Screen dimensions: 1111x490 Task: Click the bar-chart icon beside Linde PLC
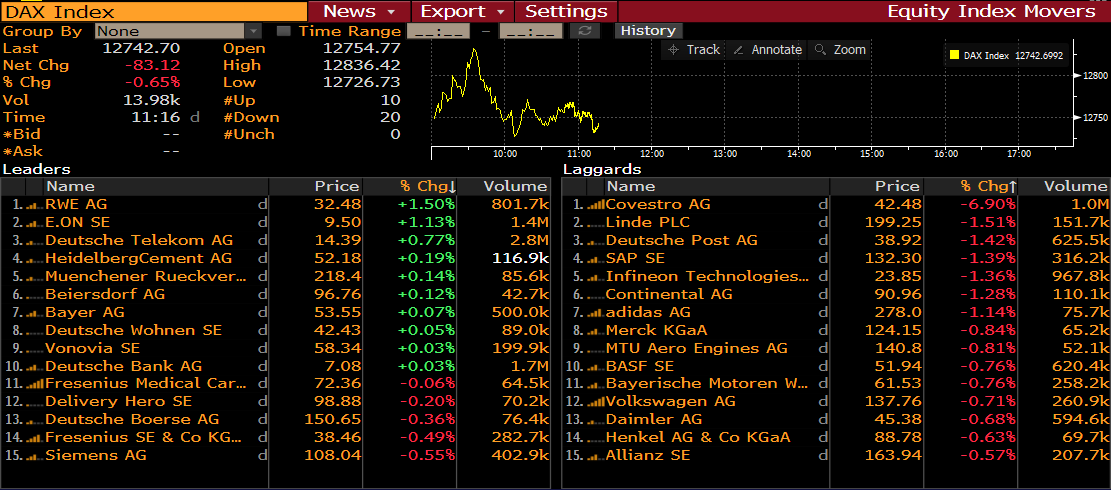click(595, 222)
